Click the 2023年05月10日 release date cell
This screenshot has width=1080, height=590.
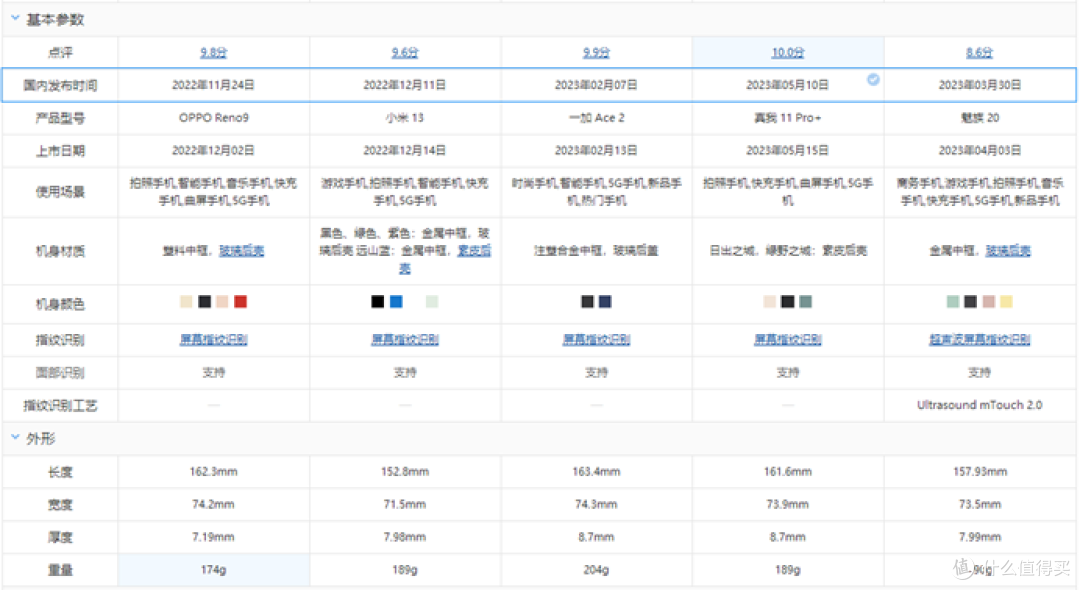tap(788, 85)
